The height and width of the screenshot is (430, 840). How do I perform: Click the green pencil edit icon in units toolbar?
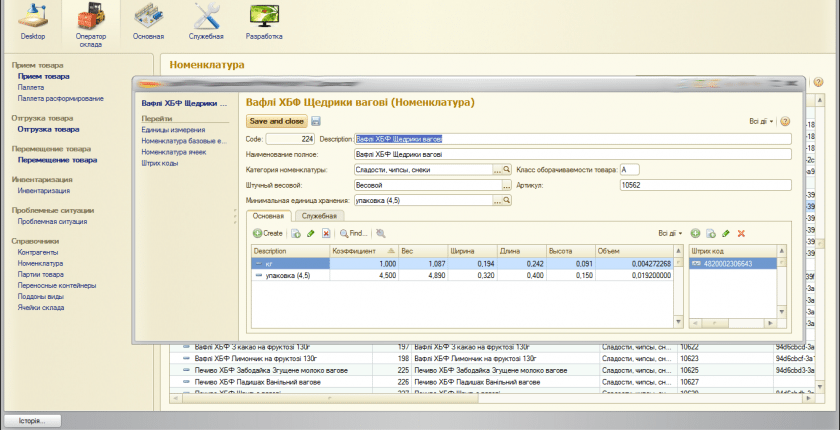(310, 233)
